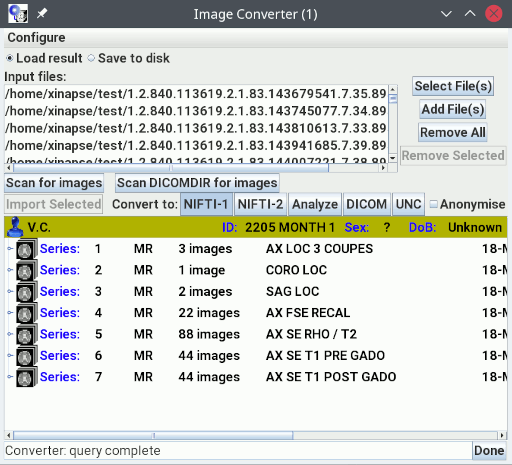Click series list scroll right arrow
This screenshot has height=465, width=512.
pyautogui.click(x=502, y=435)
